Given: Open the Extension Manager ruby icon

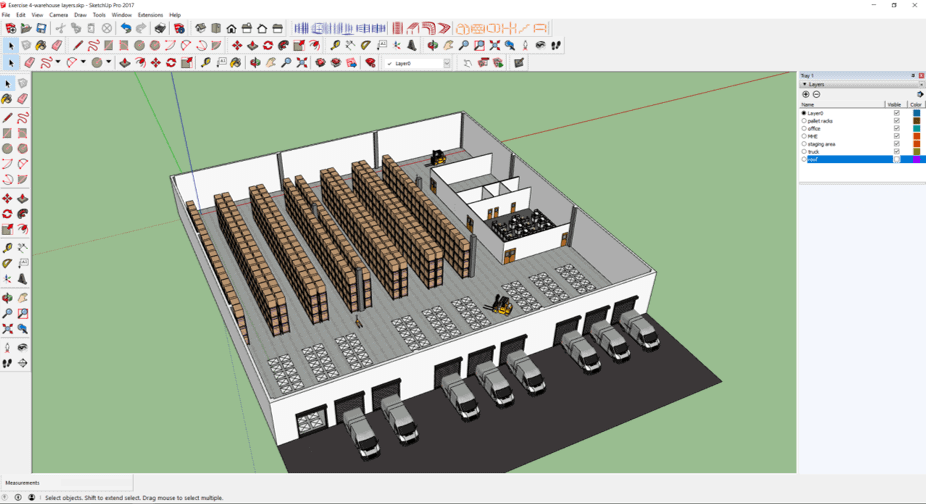Looking at the screenshot, I should click(370, 63).
